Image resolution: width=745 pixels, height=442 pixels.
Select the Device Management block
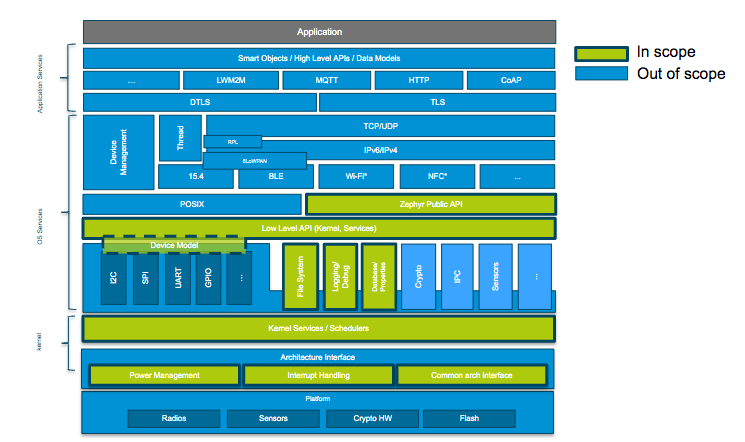click(119, 152)
